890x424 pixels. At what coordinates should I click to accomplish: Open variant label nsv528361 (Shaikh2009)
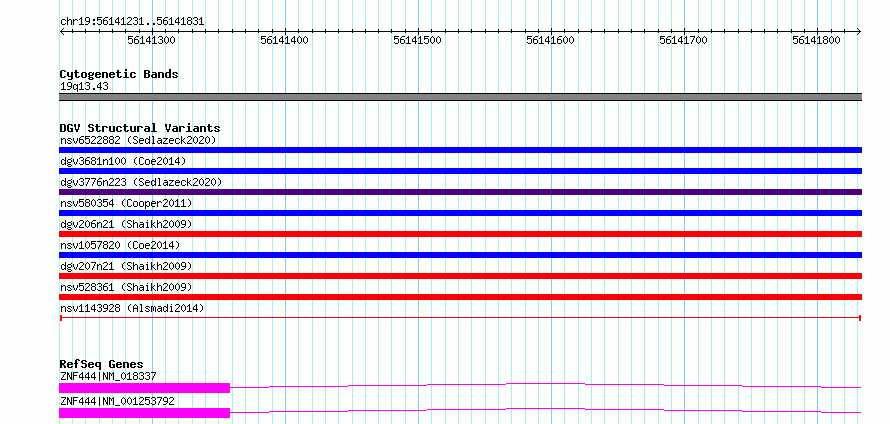click(126, 287)
